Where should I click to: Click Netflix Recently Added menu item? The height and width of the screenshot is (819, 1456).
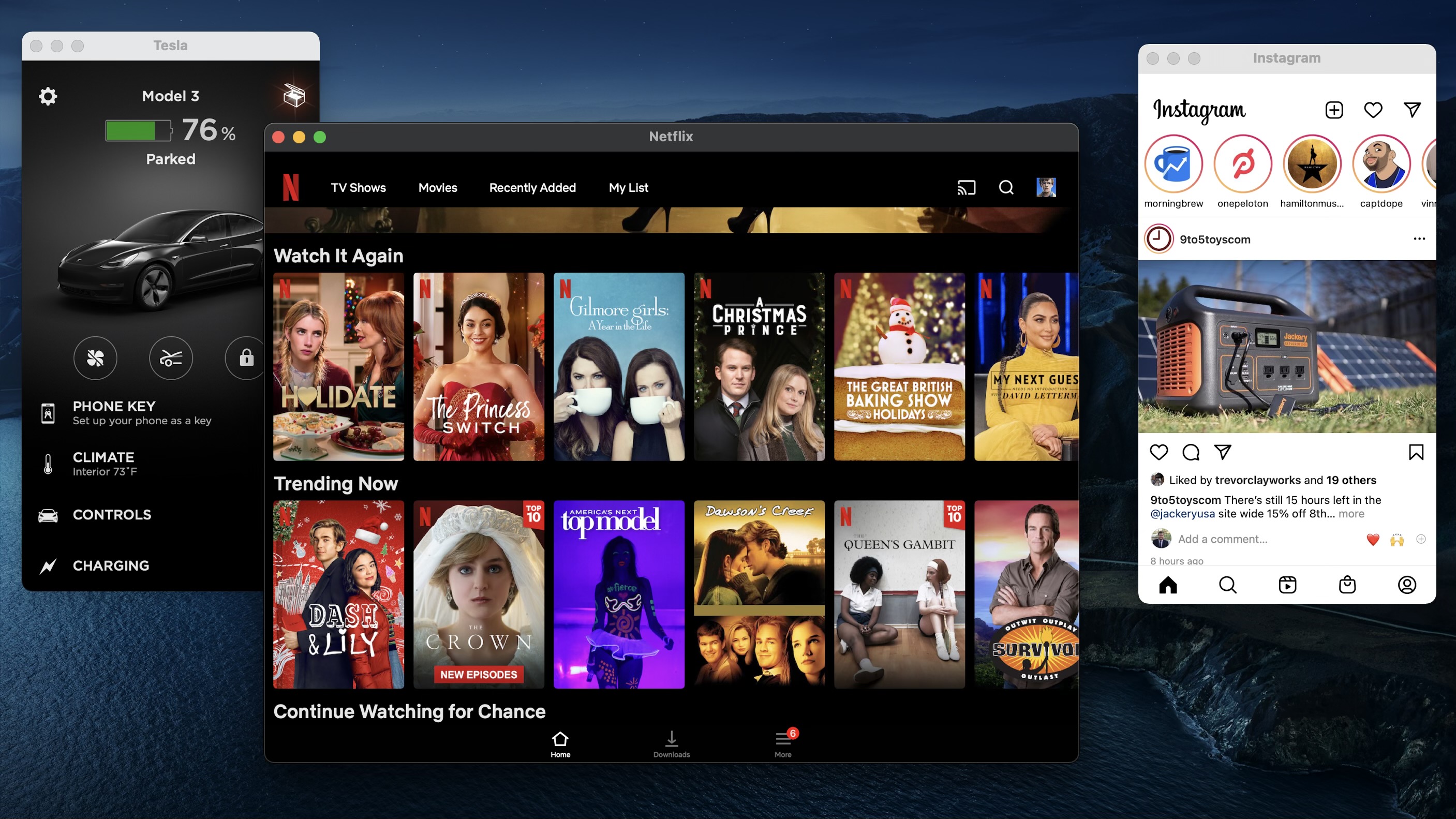[x=532, y=187]
